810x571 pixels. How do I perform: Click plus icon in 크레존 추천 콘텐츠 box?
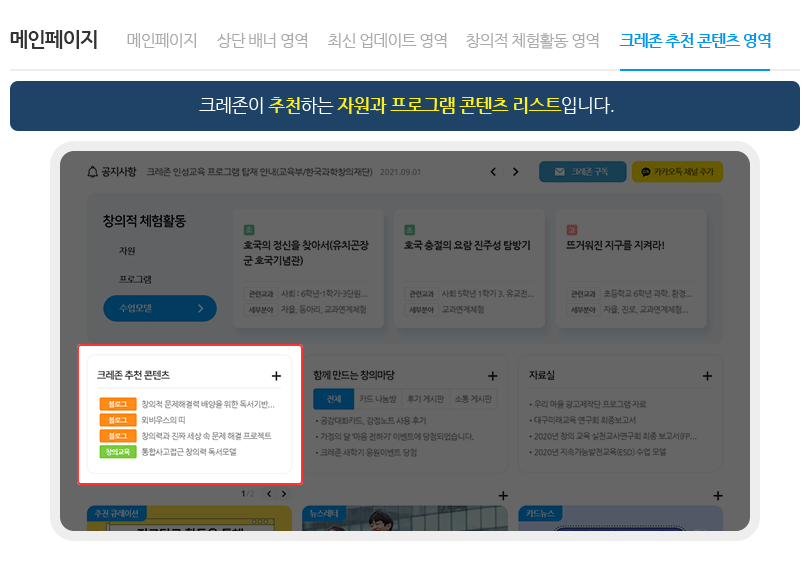[276, 376]
